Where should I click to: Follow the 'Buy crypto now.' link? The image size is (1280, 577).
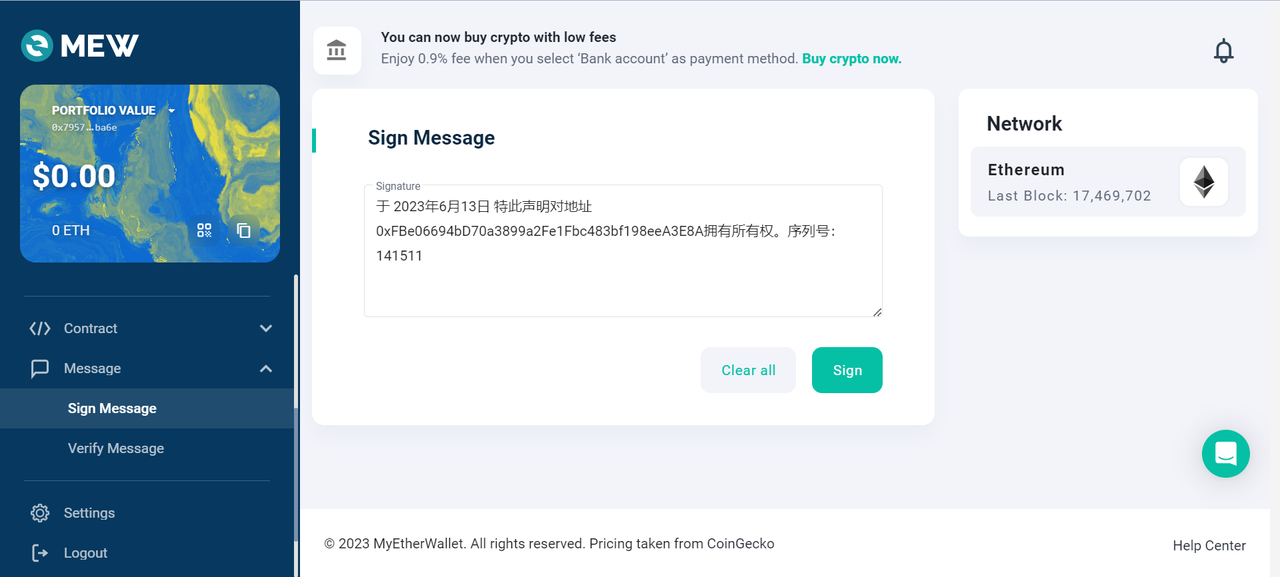pyautogui.click(x=852, y=59)
